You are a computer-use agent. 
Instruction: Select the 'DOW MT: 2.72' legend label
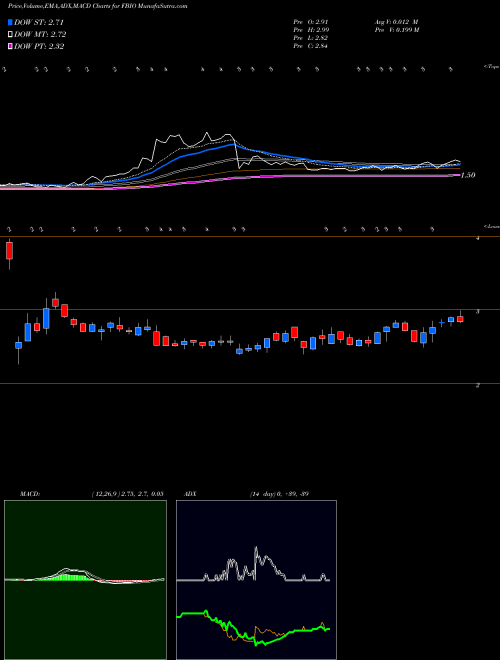(x=40, y=35)
